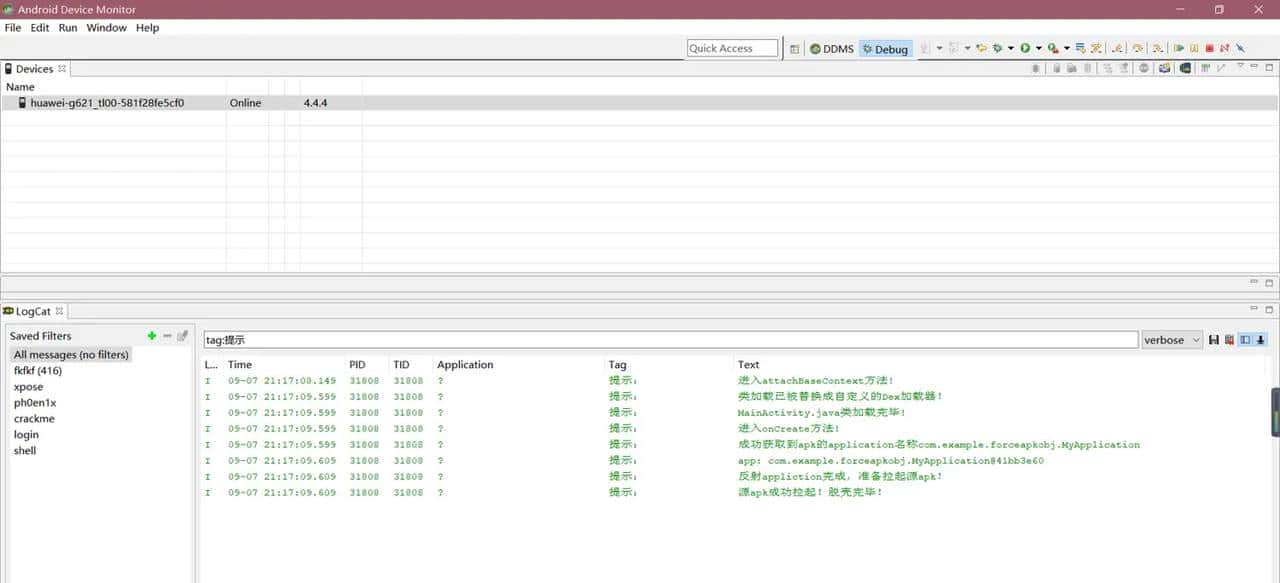Click the red Terminate debug button
1280x583 pixels.
coord(1209,48)
